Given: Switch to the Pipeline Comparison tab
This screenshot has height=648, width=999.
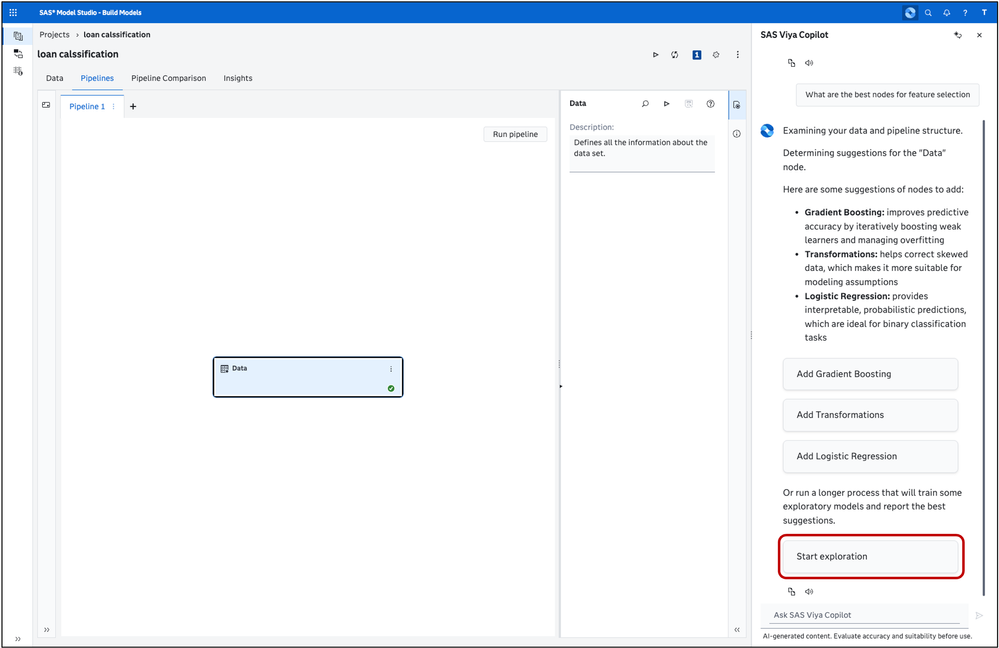Looking at the screenshot, I should 169,78.
